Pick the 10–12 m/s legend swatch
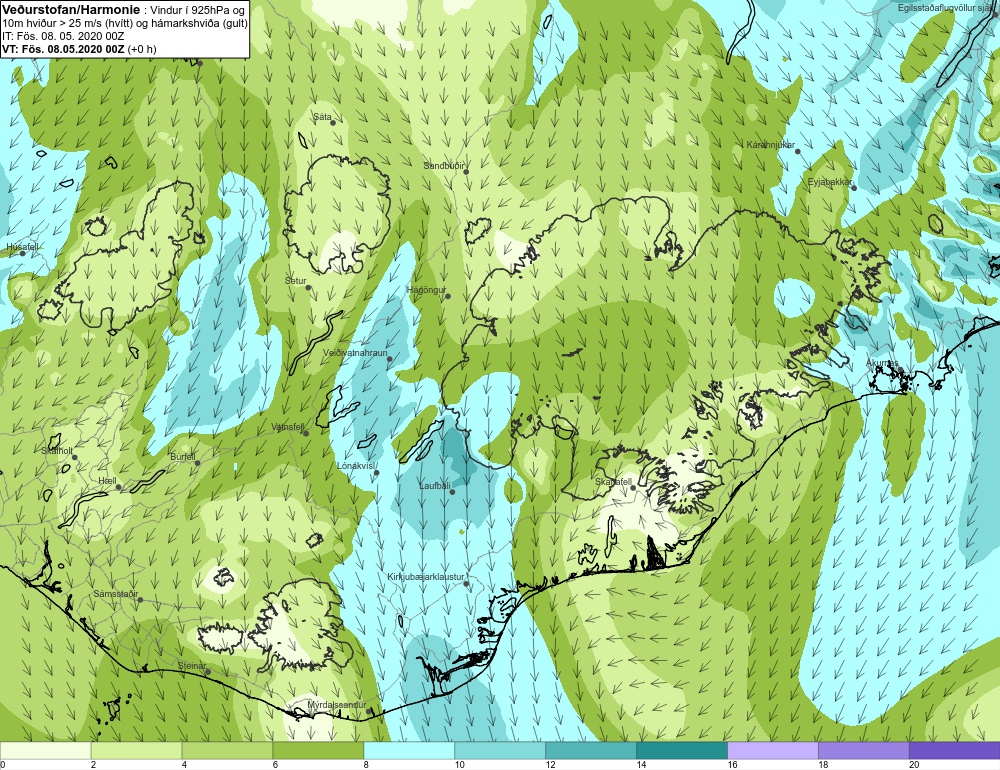The height and width of the screenshot is (770, 1000). pos(500,751)
